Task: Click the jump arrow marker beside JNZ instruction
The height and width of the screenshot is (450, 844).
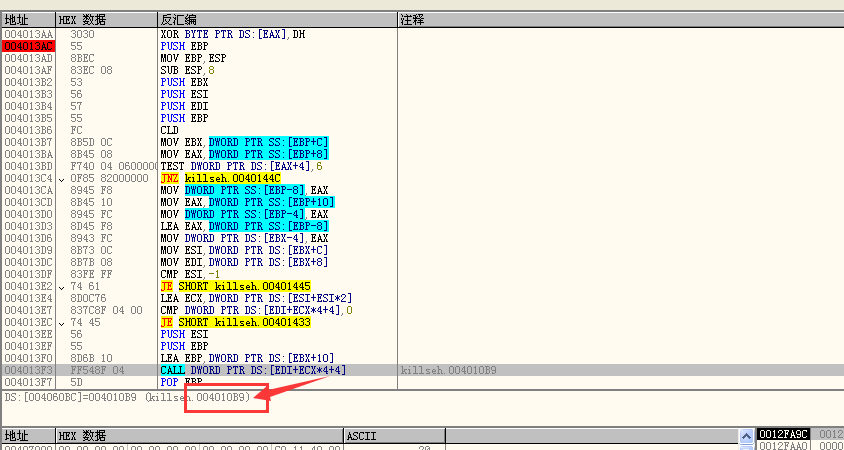Action: pyautogui.click(x=62, y=178)
